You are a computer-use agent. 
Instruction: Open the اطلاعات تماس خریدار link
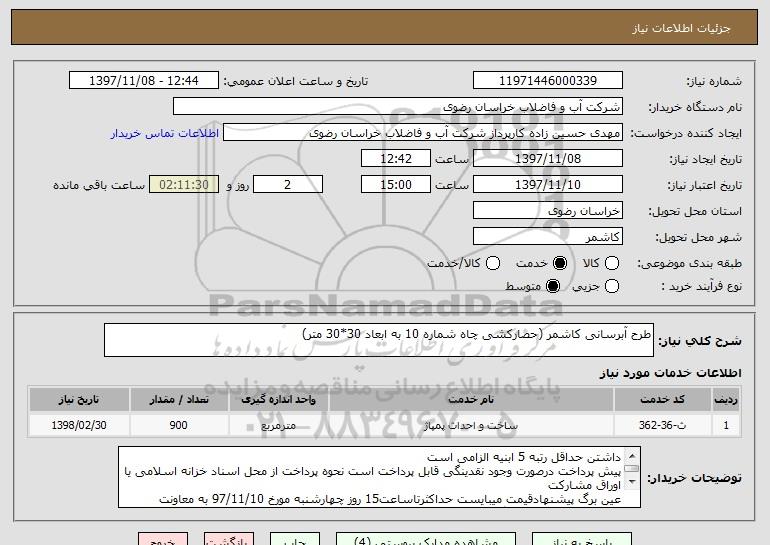point(165,133)
